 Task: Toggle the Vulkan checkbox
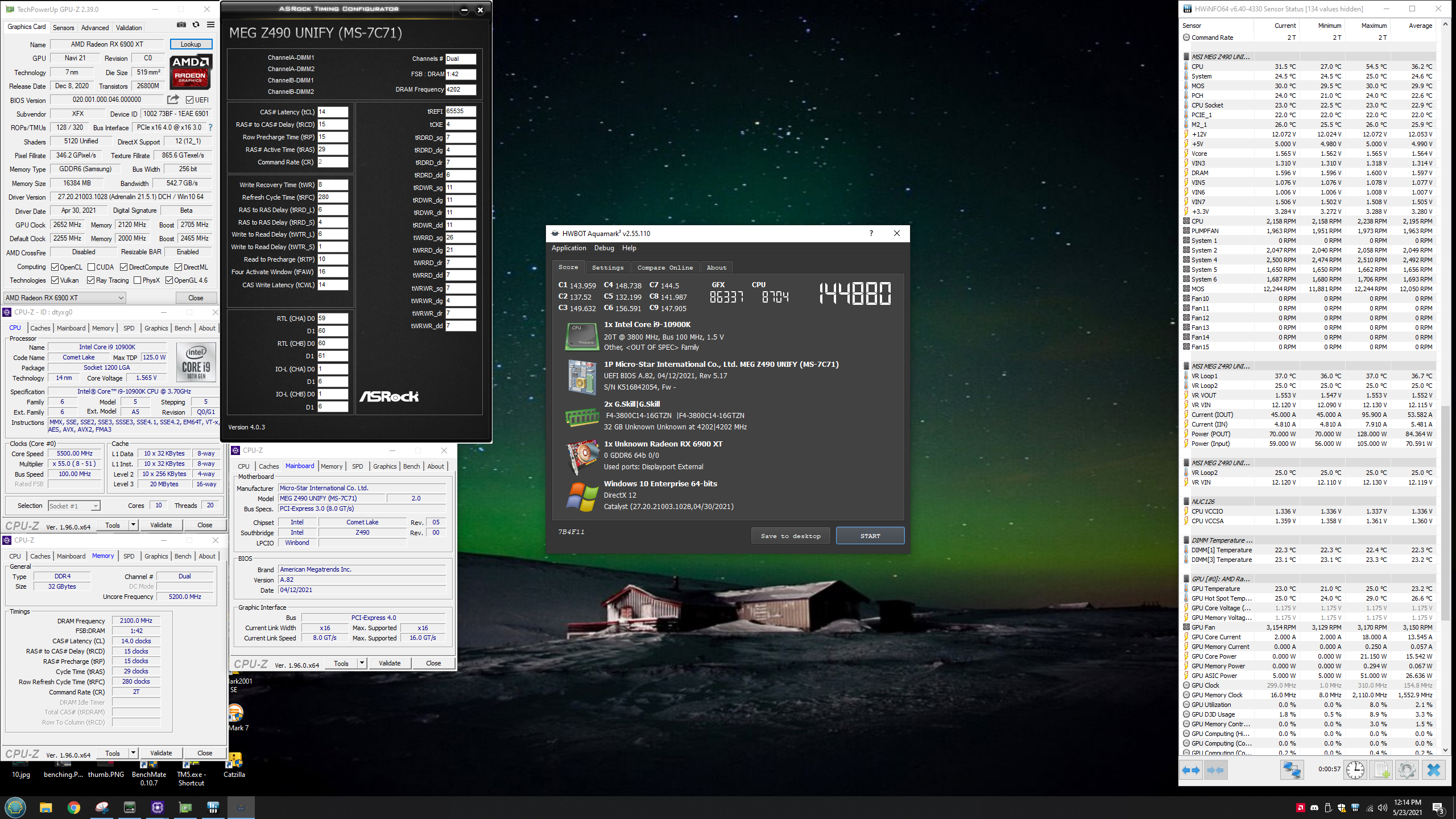[55, 280]
